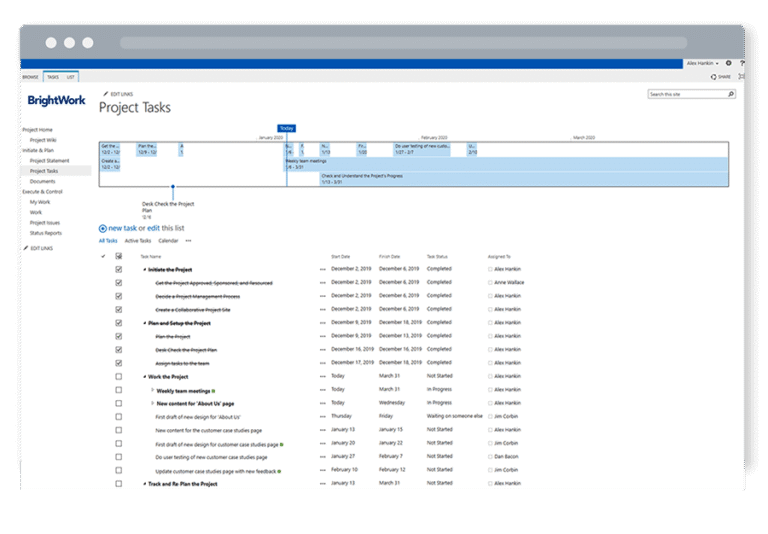The image size is (768, 534).
Task: Select the All Tasks view
Action: coord(108,241)
